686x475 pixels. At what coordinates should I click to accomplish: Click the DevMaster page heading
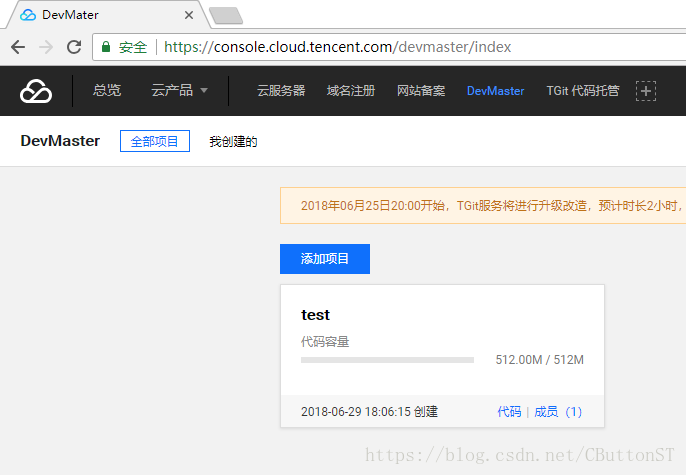coord(60,141)
